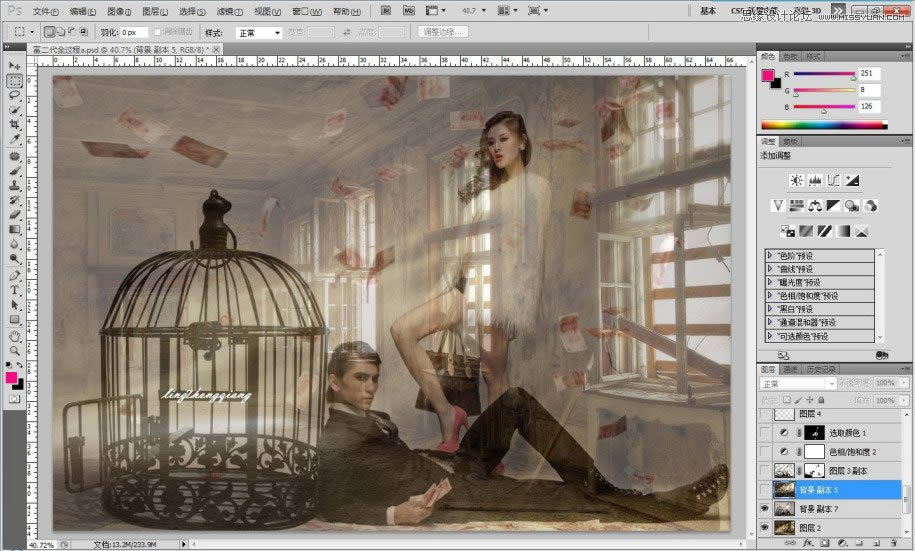Launch Bridge with the Br icon
Image resolution: width=915 pixels, height=551 pixels.
click(x=387, y=11)
